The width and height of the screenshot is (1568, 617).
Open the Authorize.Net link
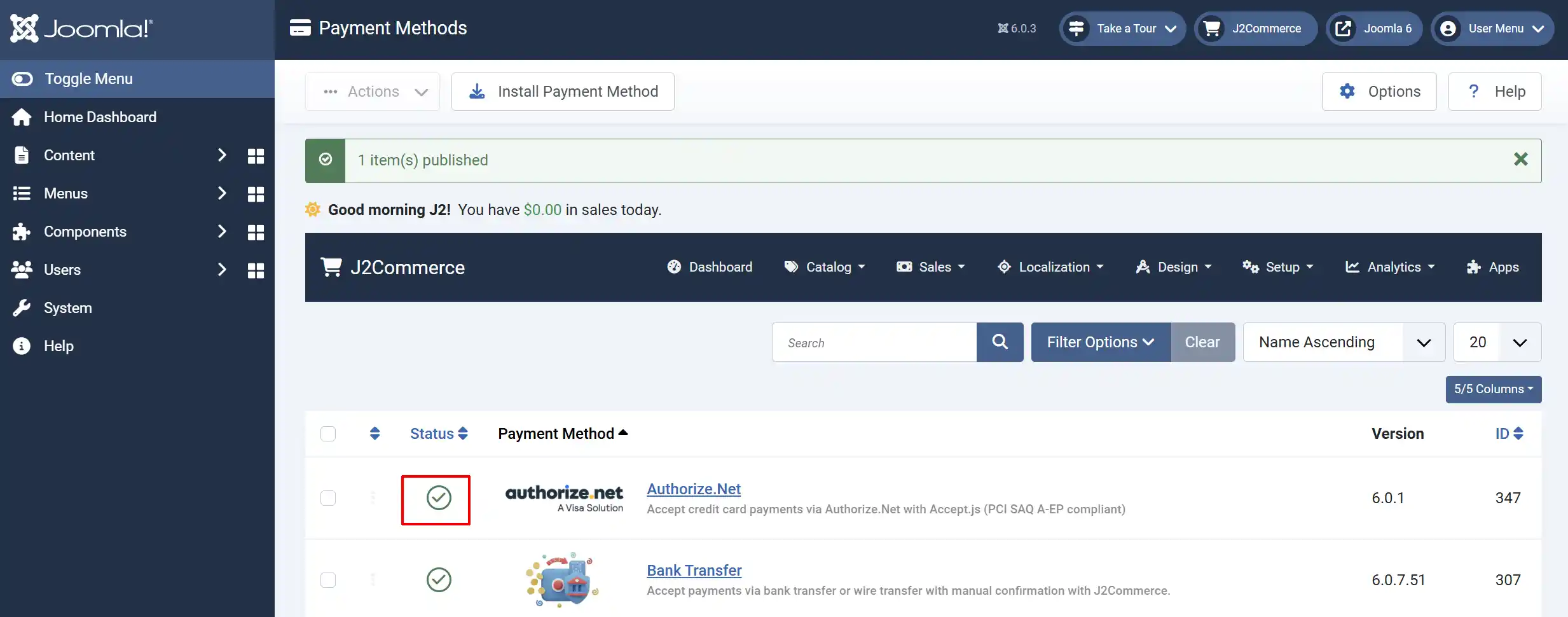pos(694,489)
